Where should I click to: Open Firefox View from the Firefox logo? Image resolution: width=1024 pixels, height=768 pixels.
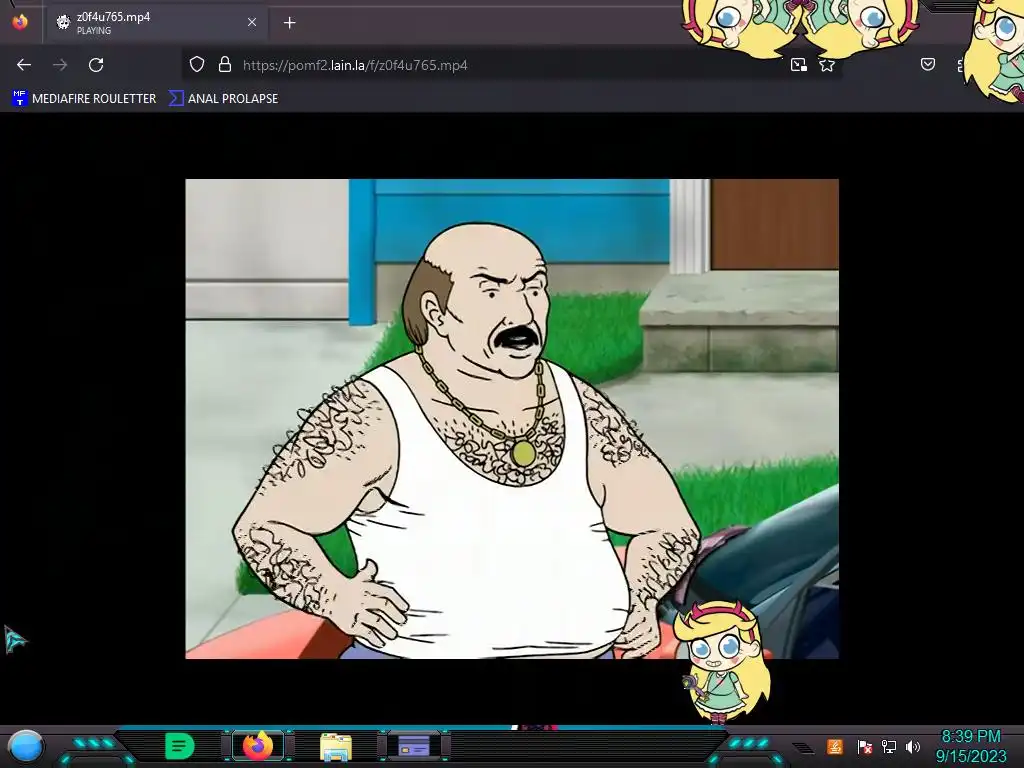(x=20, y=22)
